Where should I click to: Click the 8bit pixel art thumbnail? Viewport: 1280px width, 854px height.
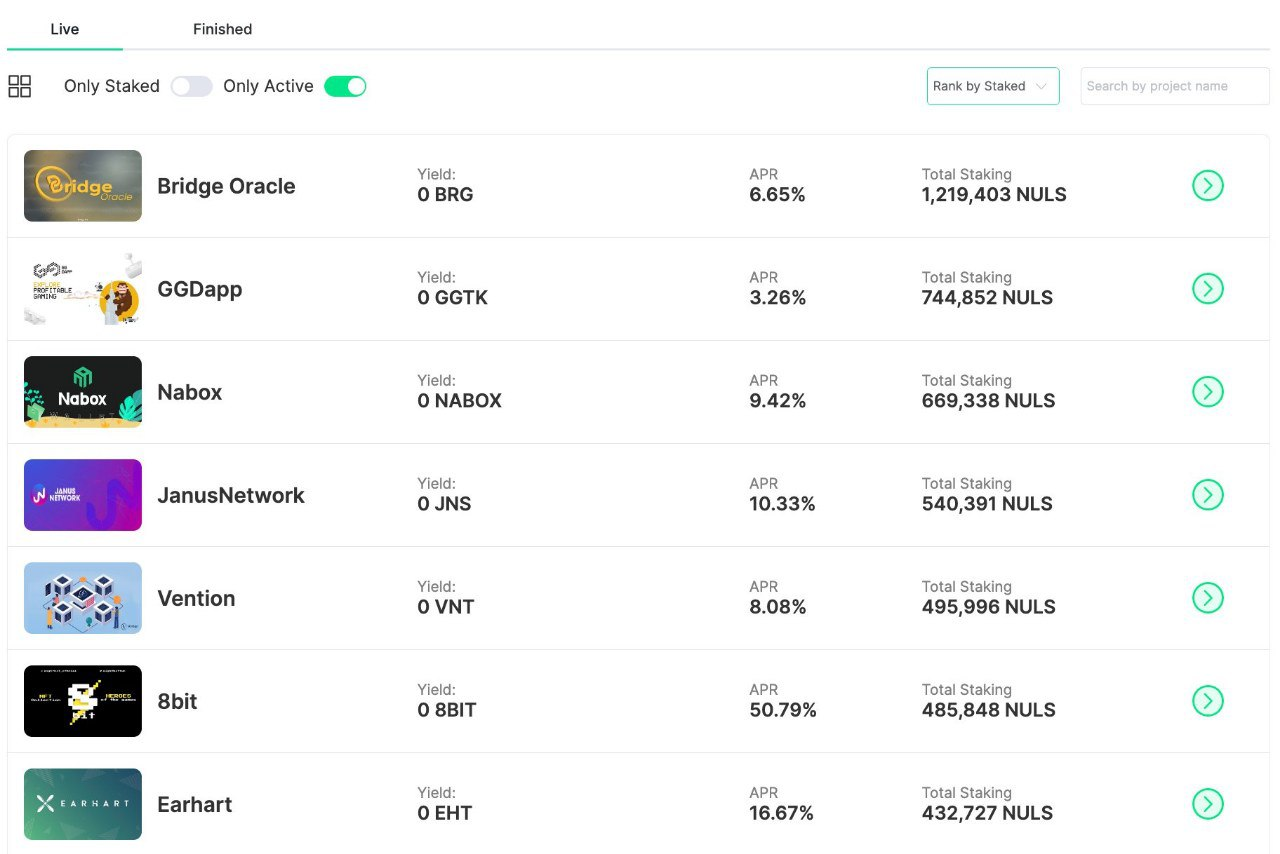83,701
